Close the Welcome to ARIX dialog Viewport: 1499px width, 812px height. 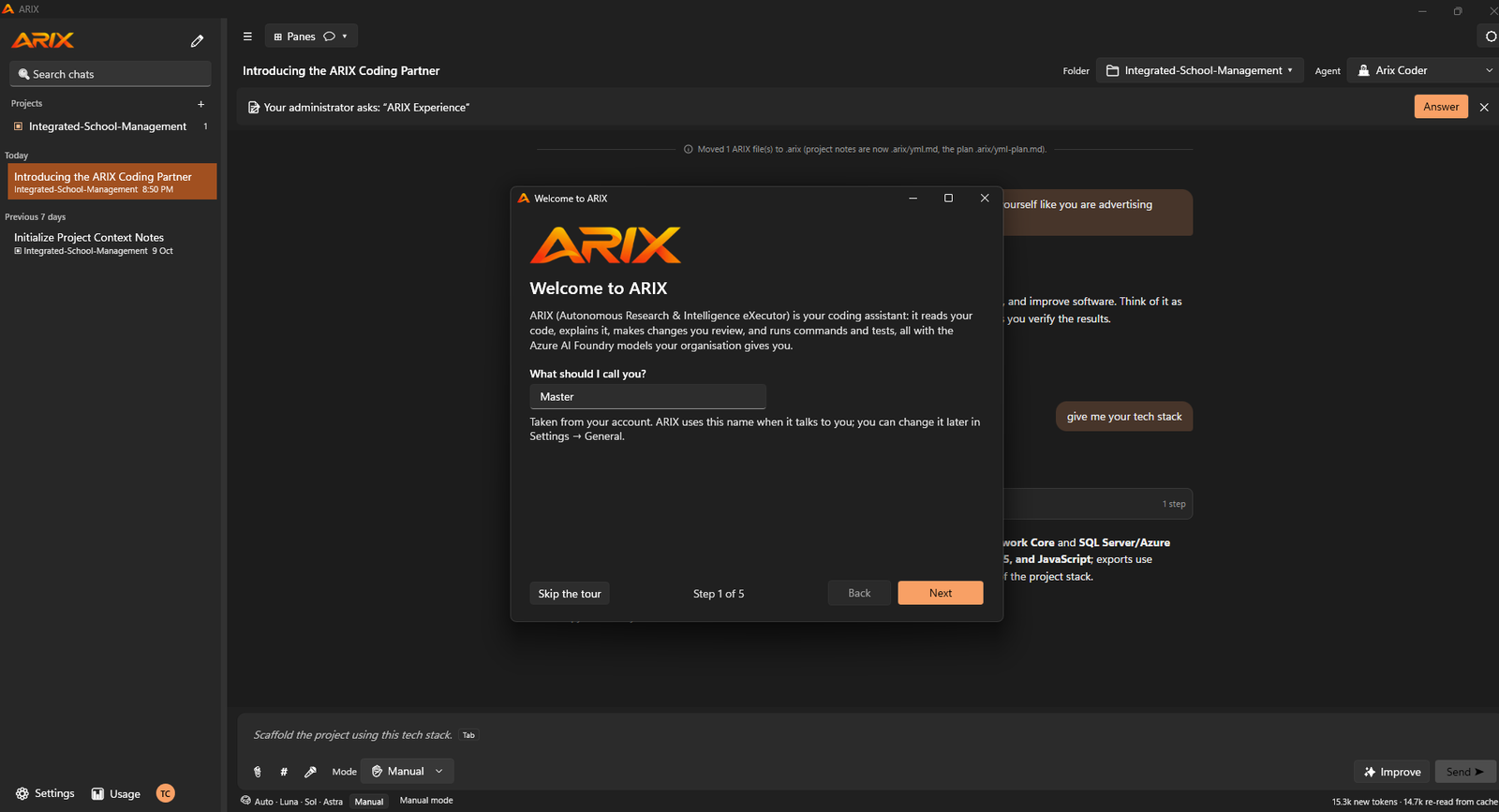click(985, 199)
